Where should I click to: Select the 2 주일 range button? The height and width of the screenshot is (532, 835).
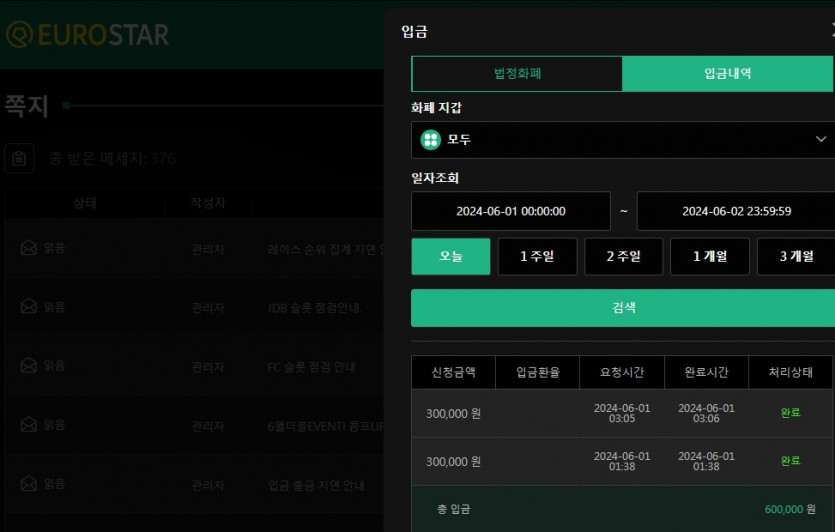pos(624,256)
